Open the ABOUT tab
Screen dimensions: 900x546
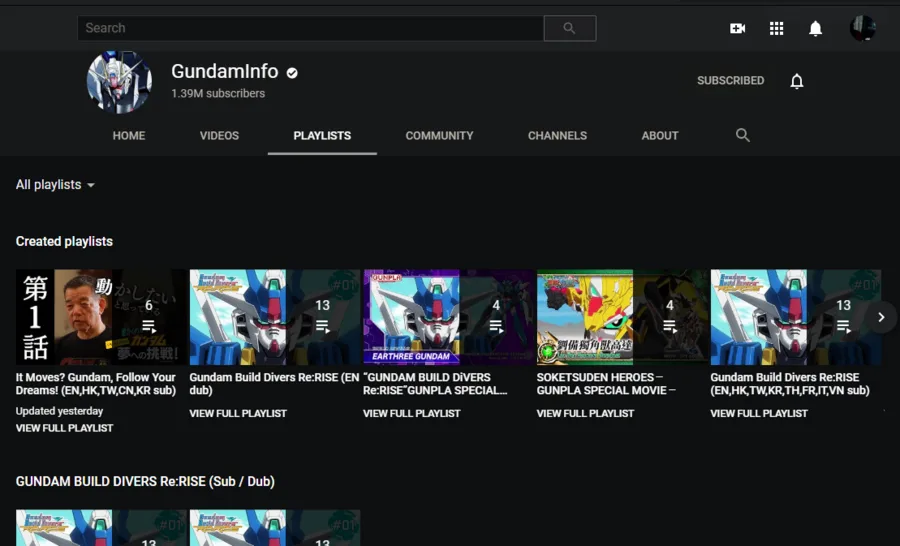pyautogui.click(x=660, y=136)
